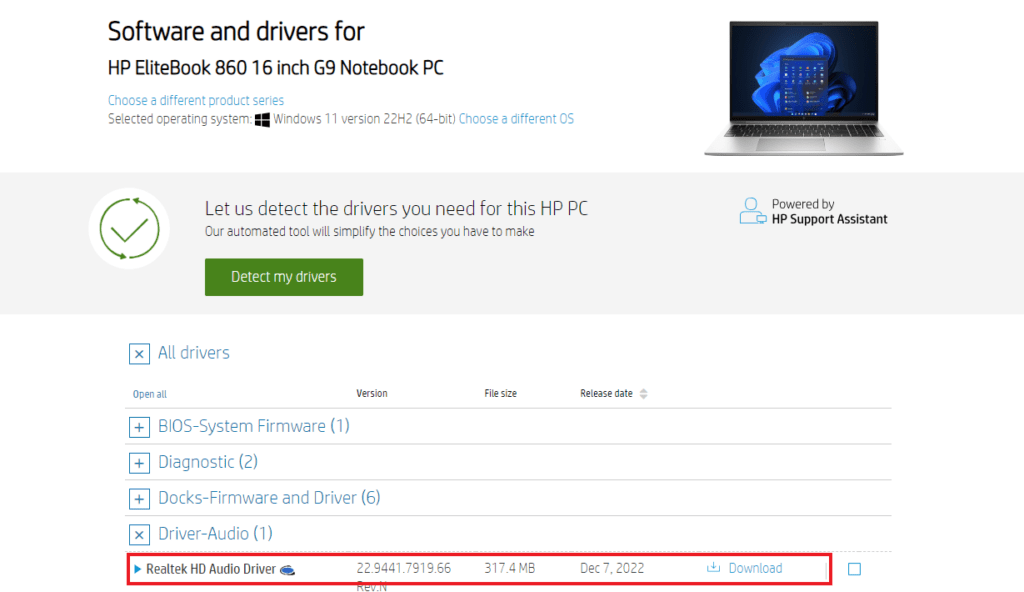This screenshot has width=1024, height=592.
Task: Expand the Docks-Firmware and Driver category
Action: coord(139,498)
